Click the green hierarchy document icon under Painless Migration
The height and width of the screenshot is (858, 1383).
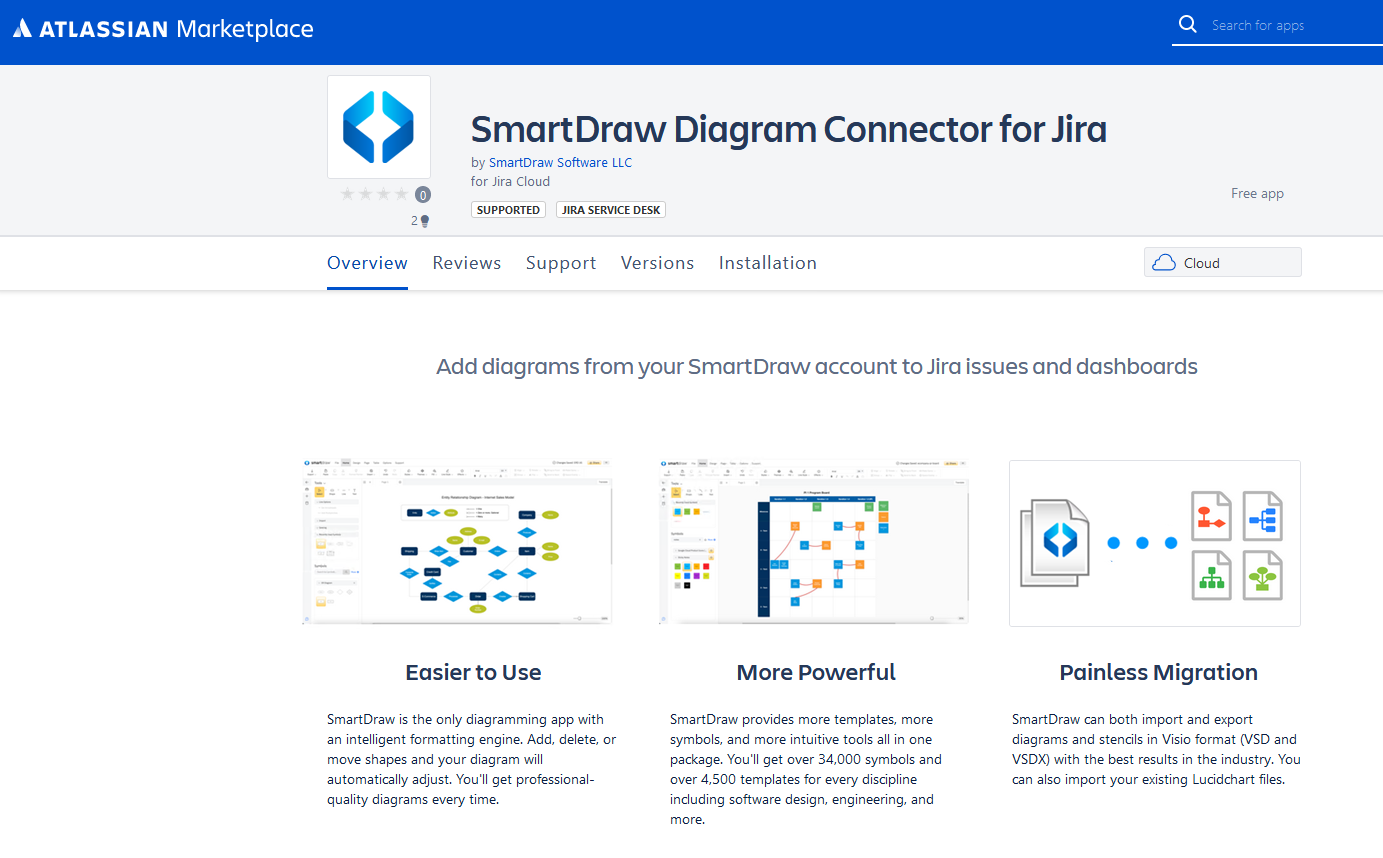(1211, 575)
